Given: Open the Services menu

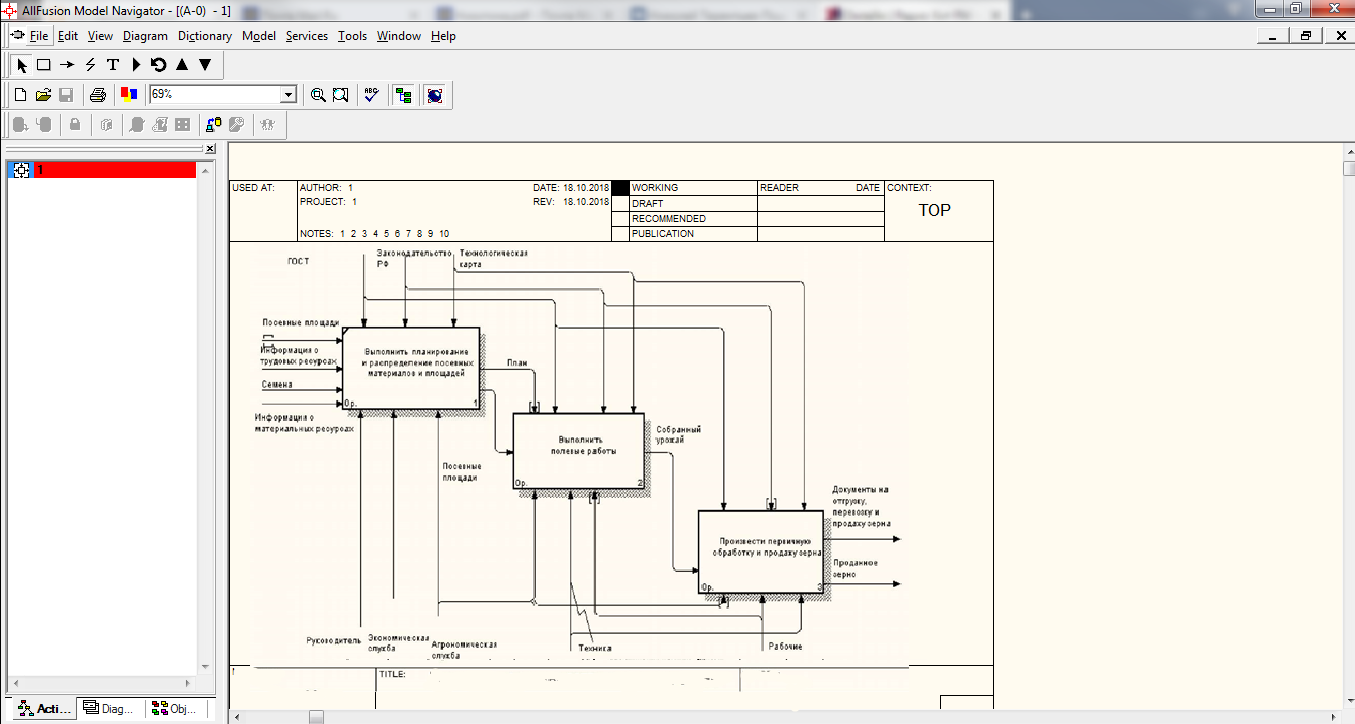Looking at the screenshot, I should point(307,36).
